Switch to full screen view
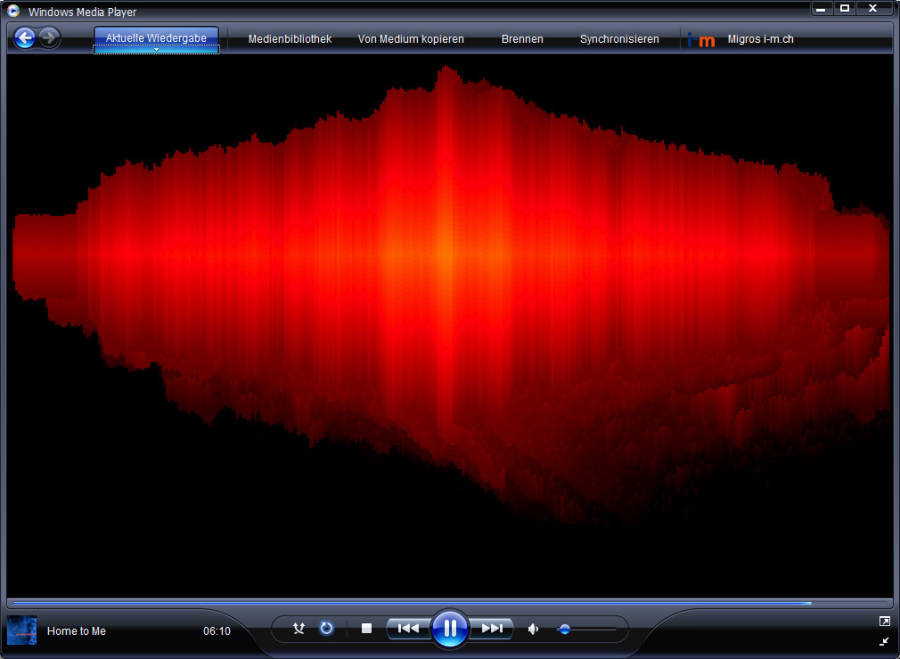The height and width of the screenshot is (659, 900). point(884,621)
